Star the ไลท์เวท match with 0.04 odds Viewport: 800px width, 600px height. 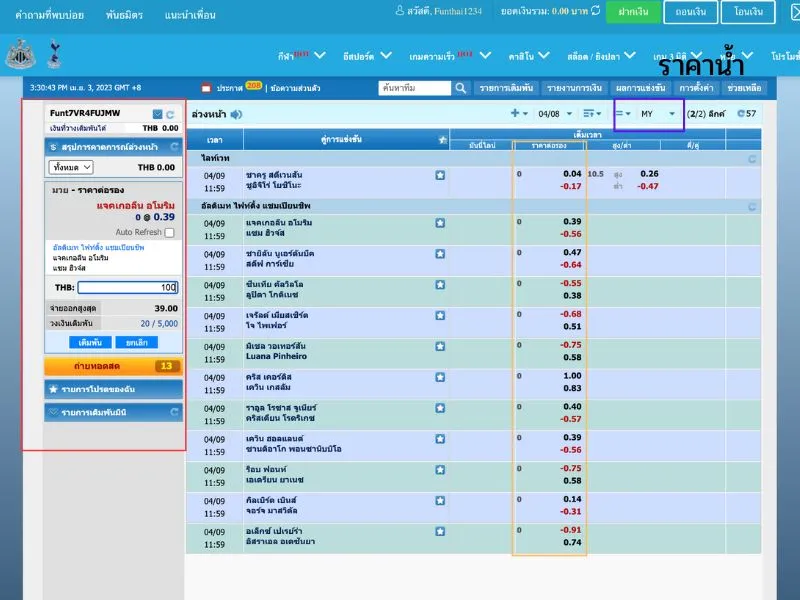pos(440,175)
